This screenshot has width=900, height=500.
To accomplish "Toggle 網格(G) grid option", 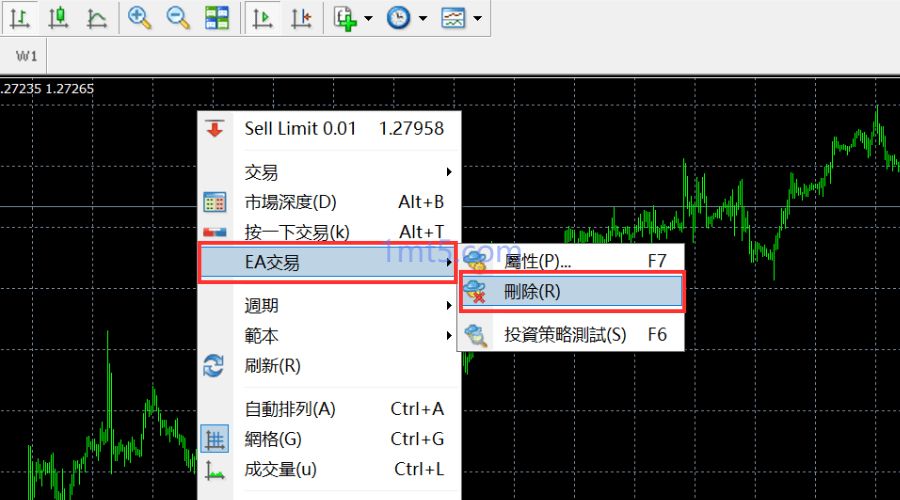I will tap(329, 439).
